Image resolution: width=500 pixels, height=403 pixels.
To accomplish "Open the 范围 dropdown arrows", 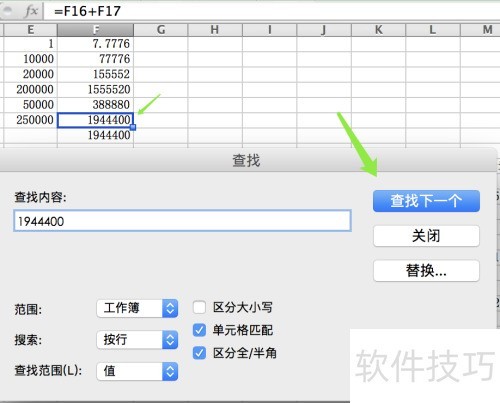I will [x=170, y=308].
